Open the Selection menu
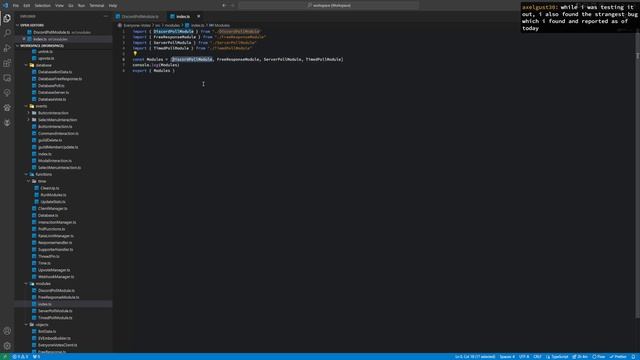The height and width of the screenshot is (360, 640). (42, 6)
